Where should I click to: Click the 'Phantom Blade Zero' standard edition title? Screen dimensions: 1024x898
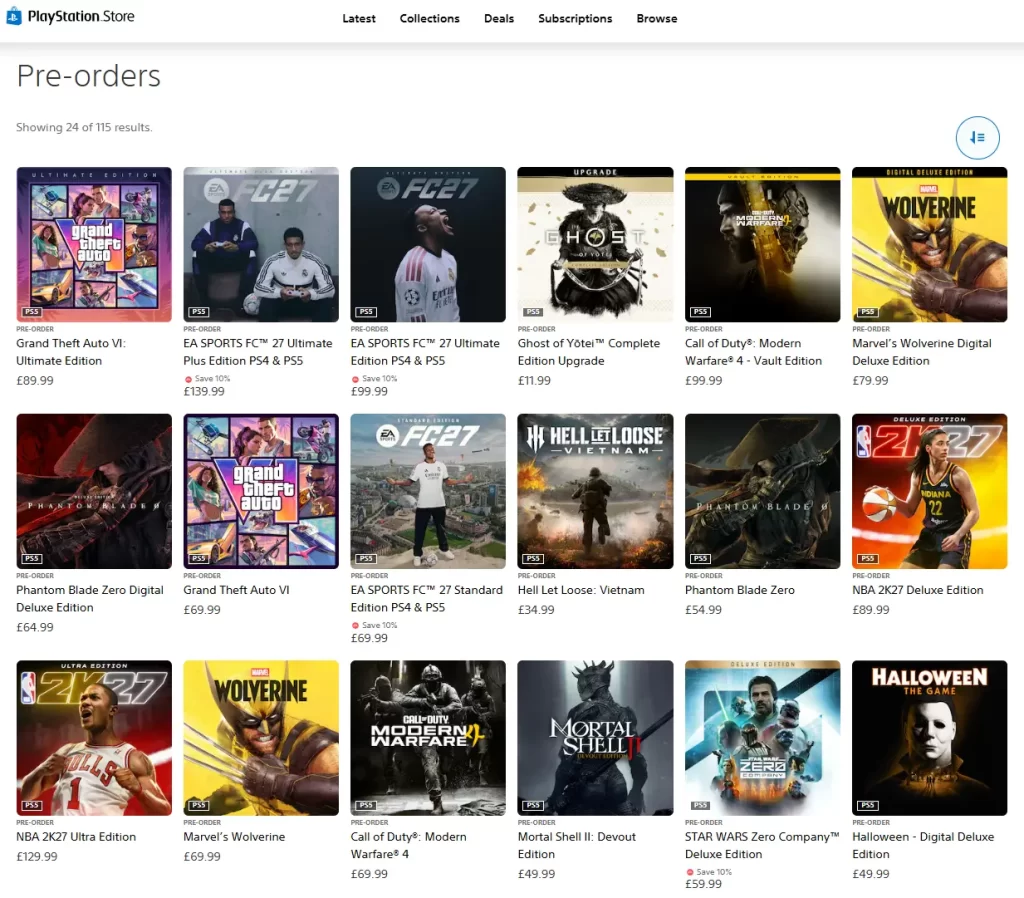[740, 590]
